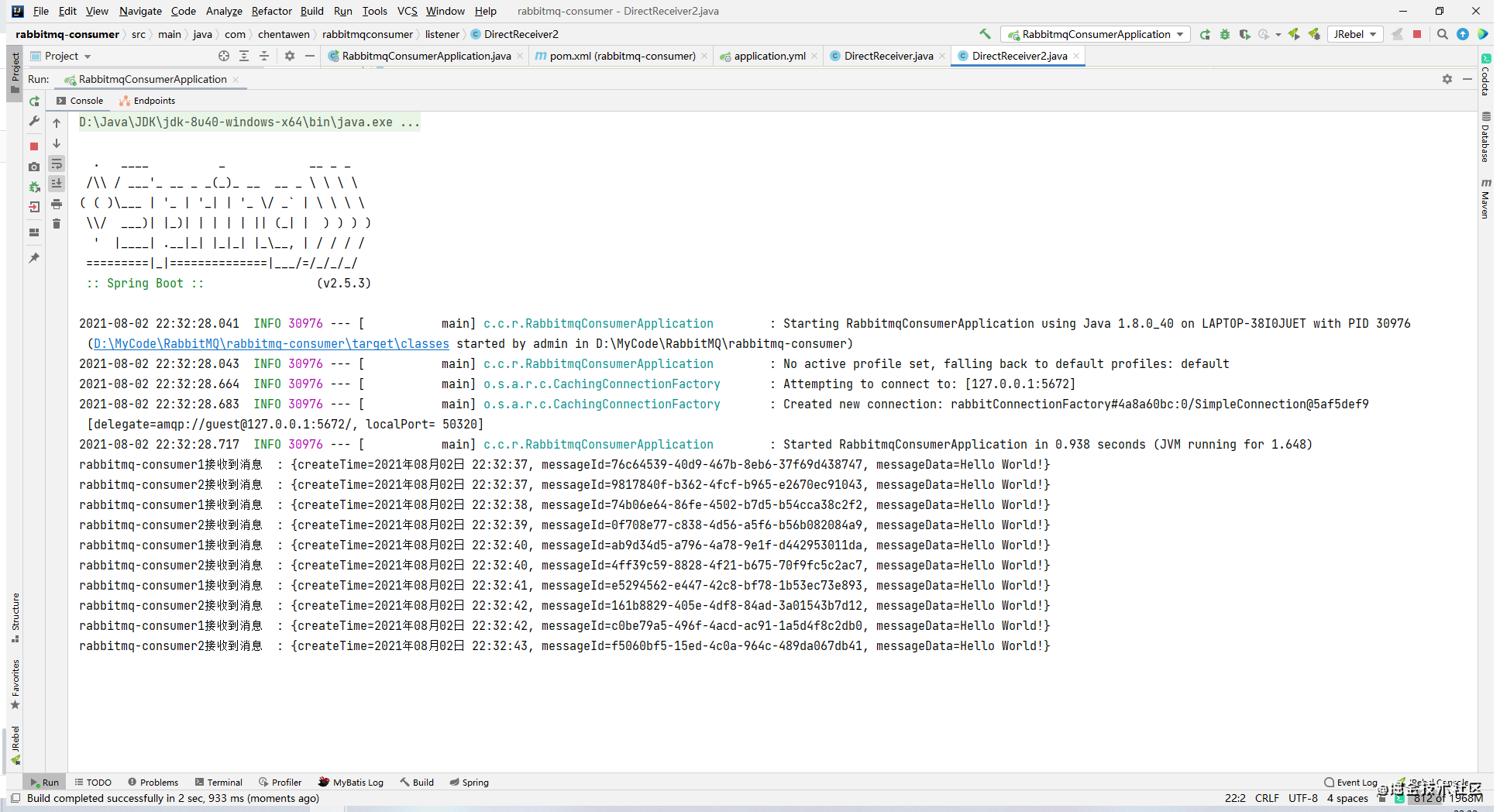Viewport: 1500px width, 812px height.
Task: Open the Analyze menu
Action: [x=224, y=11]
